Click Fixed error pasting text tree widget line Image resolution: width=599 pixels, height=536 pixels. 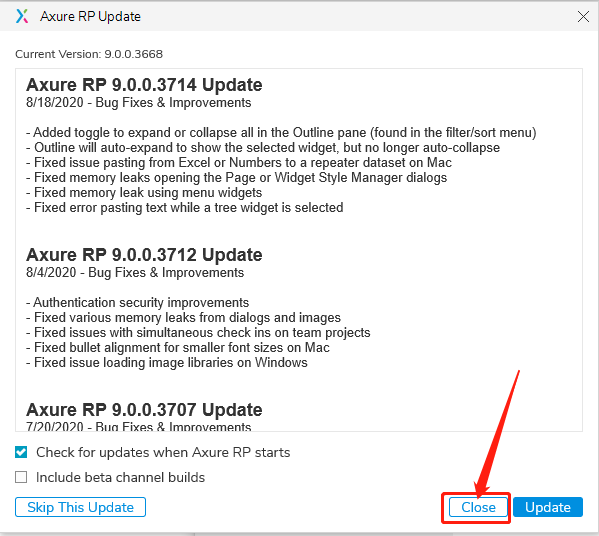click(x=185, y=207)
